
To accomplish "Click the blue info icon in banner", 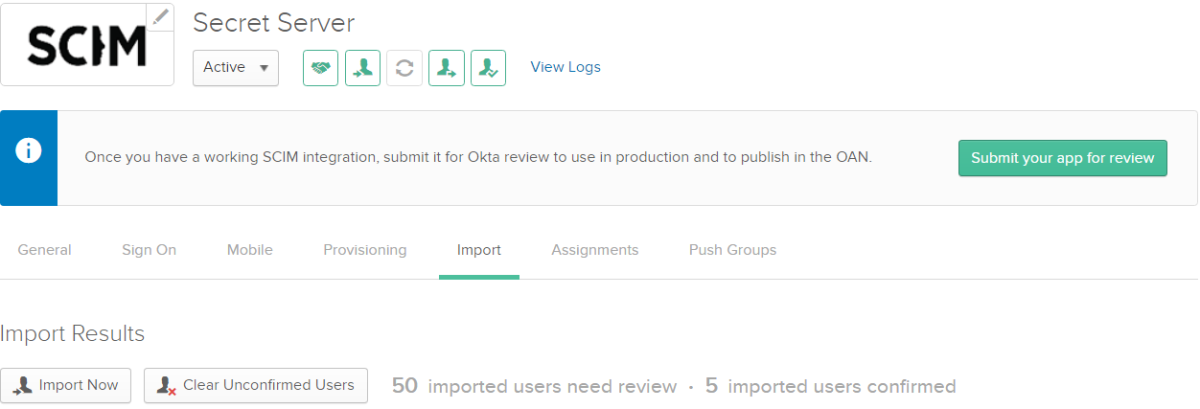I will (29, 151).
